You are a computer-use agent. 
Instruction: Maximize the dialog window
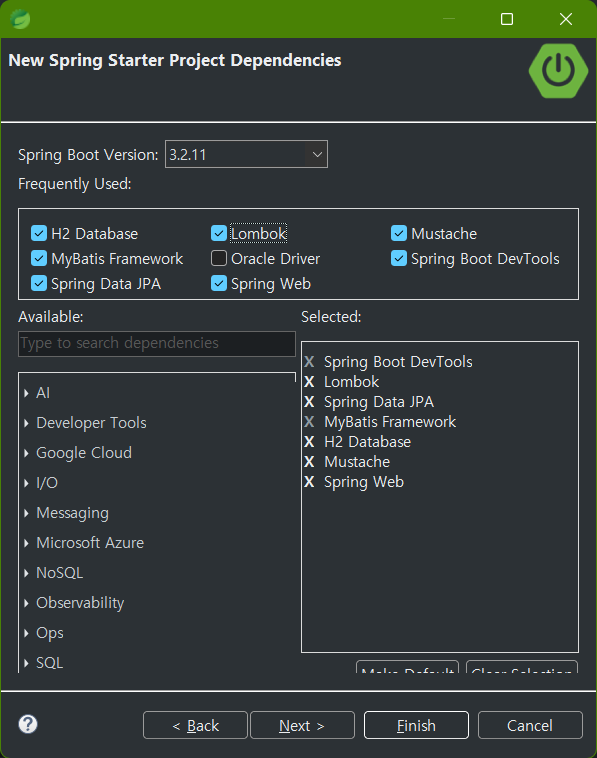point(507,19)
